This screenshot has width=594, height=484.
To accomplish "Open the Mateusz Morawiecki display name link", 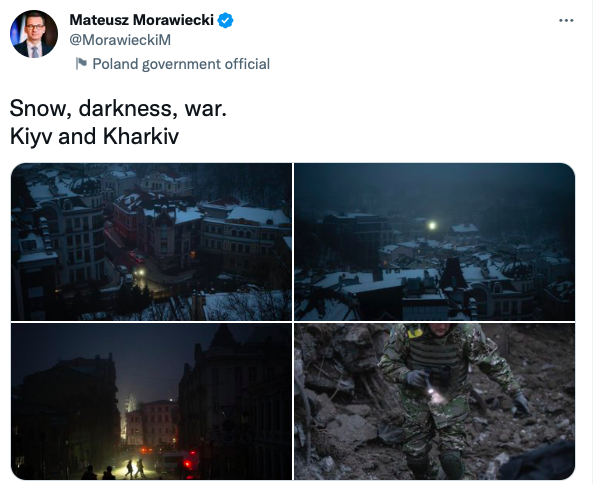I will tap(141, 20).
